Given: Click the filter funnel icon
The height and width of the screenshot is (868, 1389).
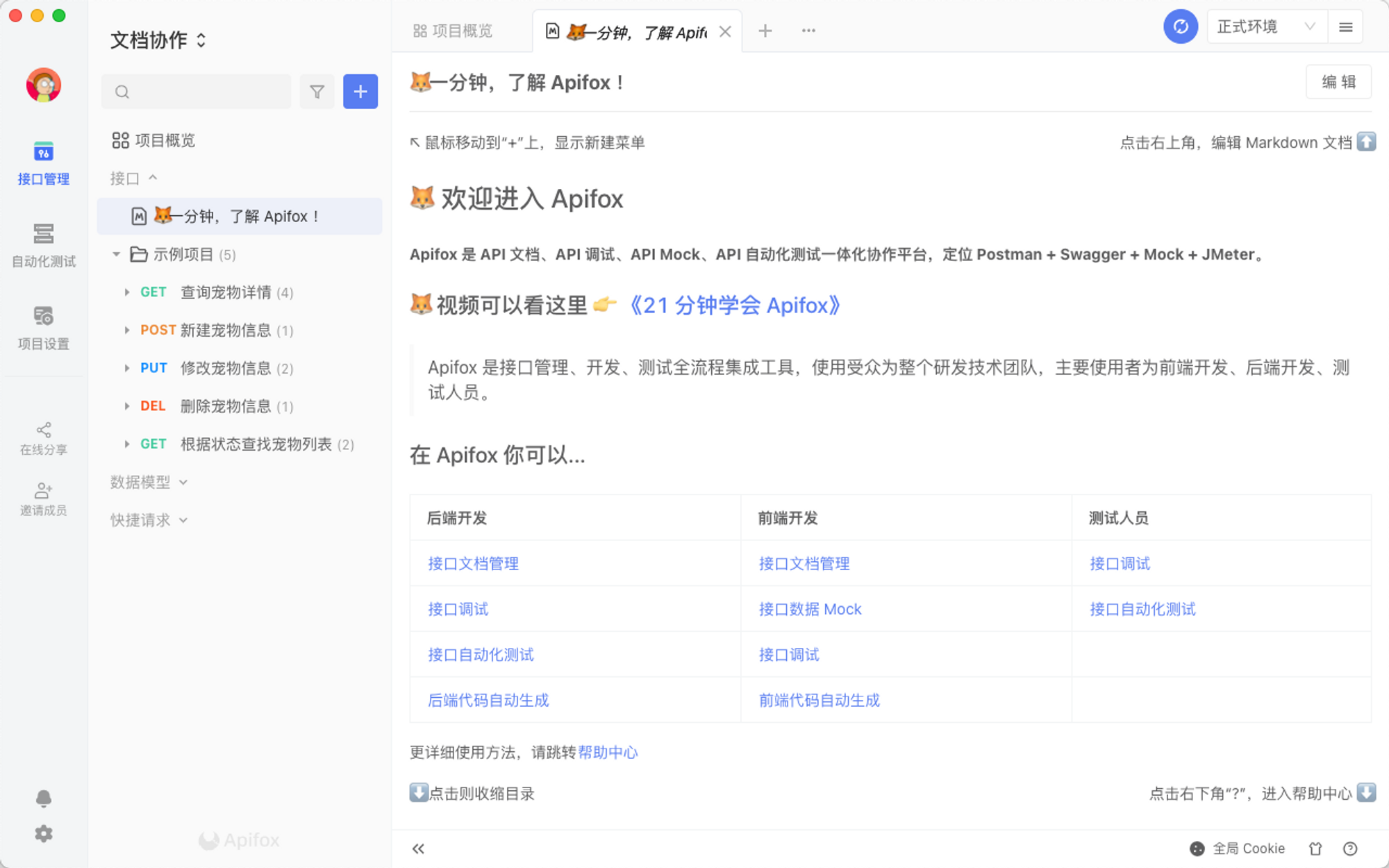Looking at the screenshot, I should [x=317, y=92].
